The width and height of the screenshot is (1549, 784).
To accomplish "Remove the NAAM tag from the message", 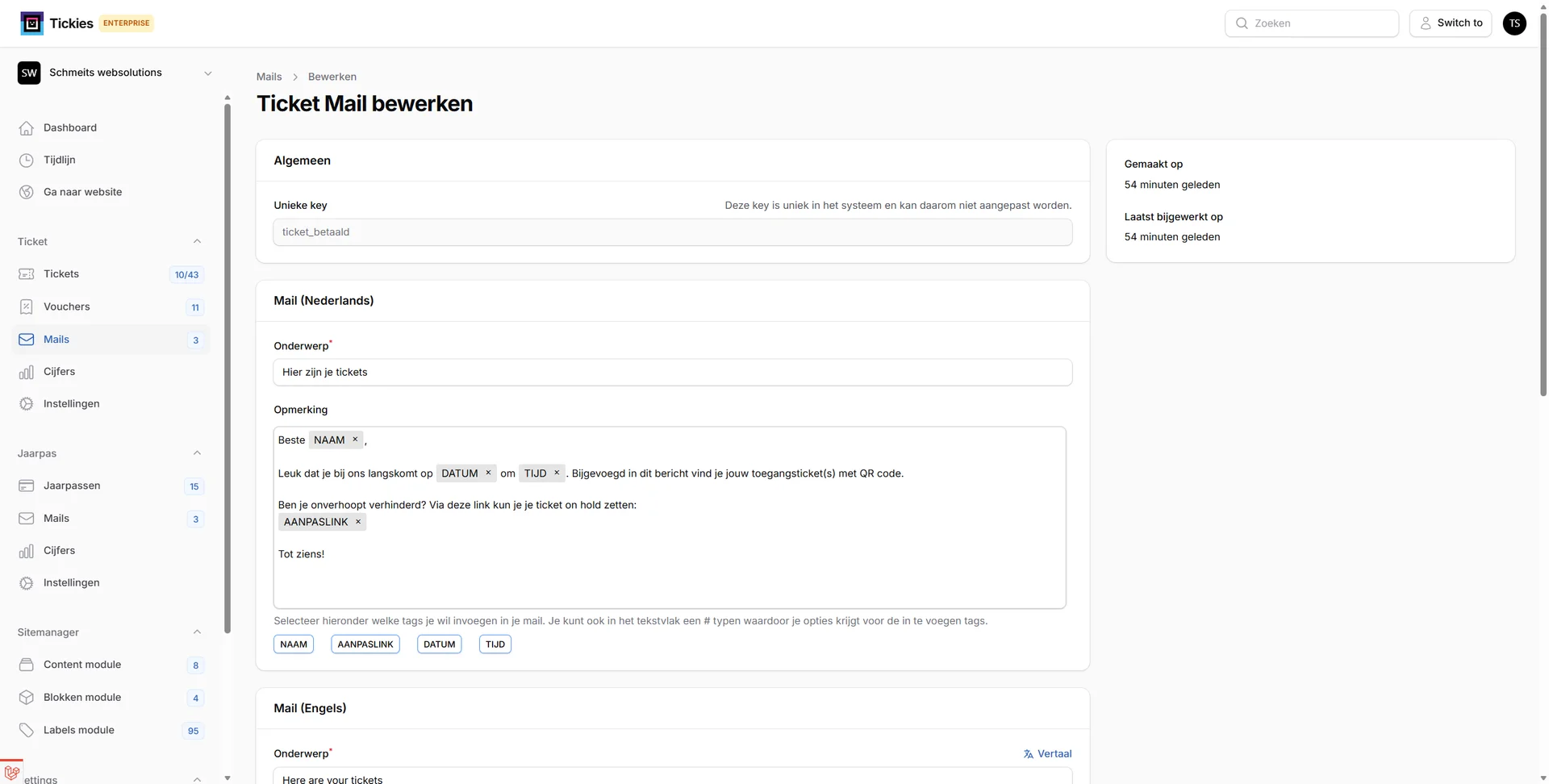I will click(x=354, y=440).
